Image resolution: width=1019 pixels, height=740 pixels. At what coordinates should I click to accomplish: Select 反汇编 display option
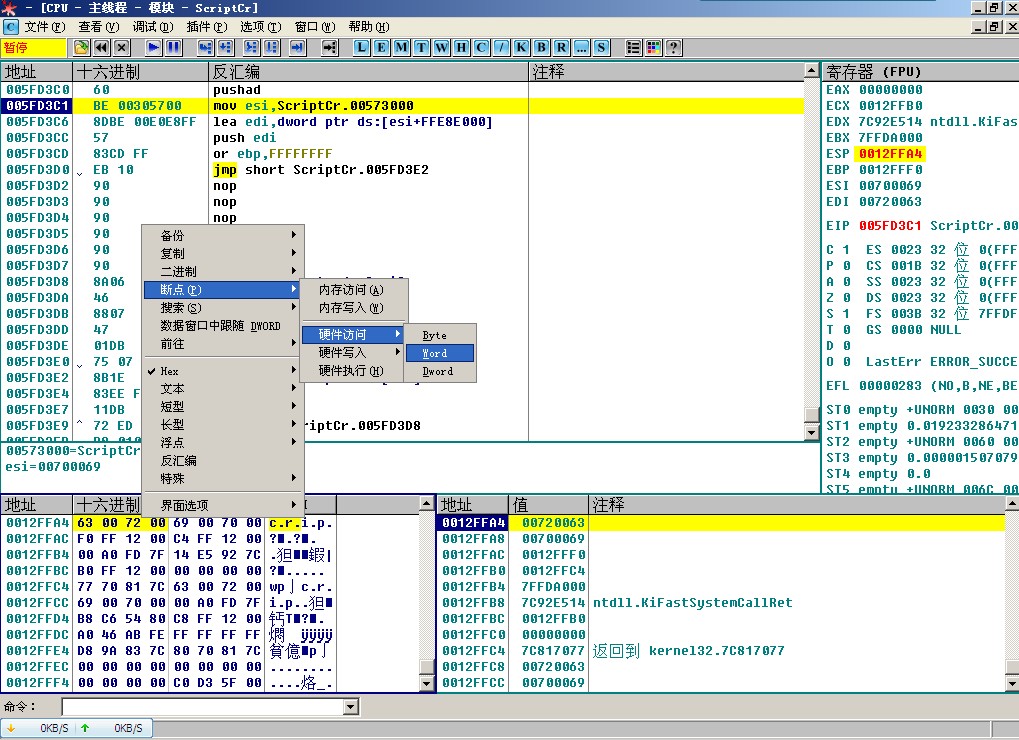click(x=222, y=461)
